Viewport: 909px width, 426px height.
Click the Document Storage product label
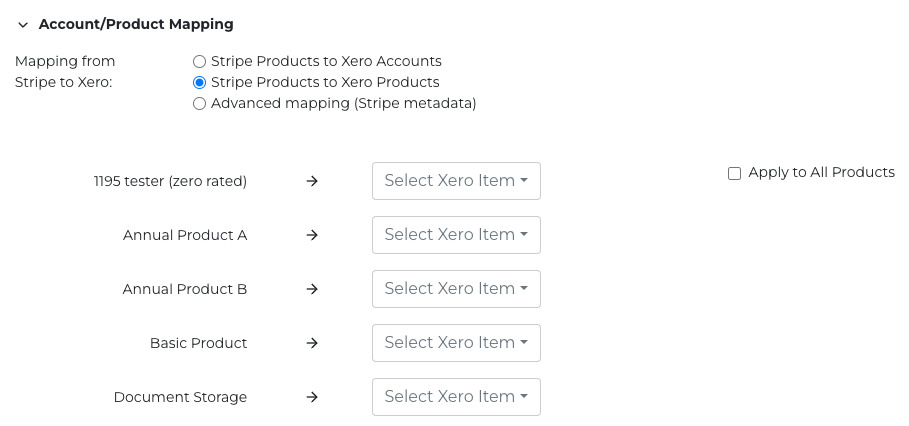pyautogui.click(x=180, y=398)
